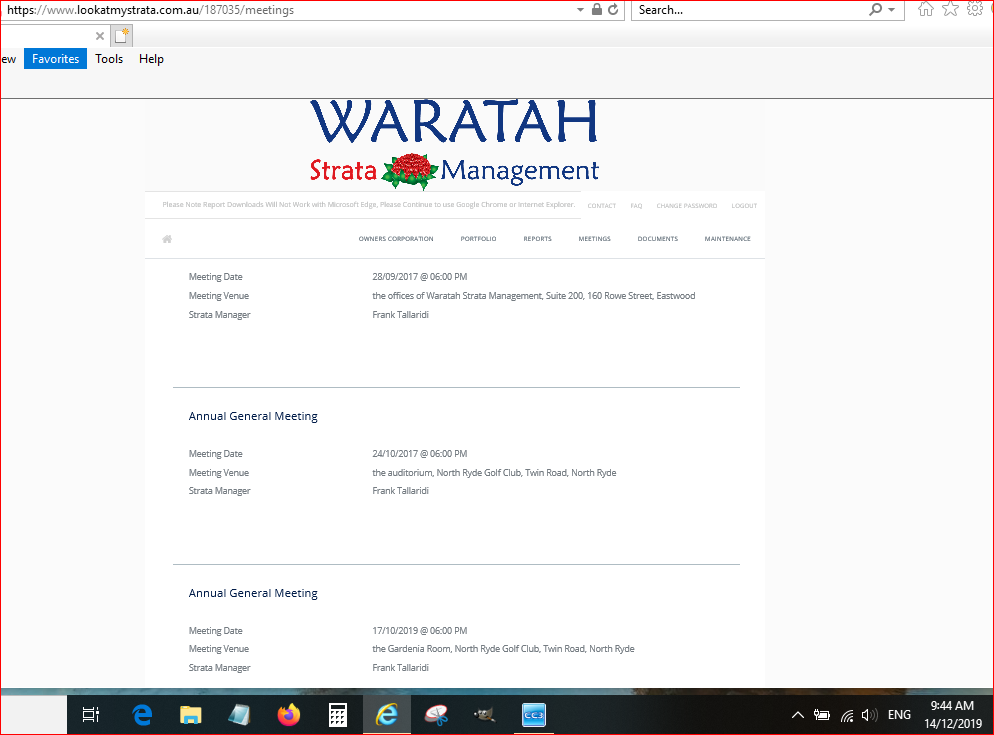Click the magnifier icon in the search box
The width and height of the screenshot is (994, 735).
tap(875, 10)
